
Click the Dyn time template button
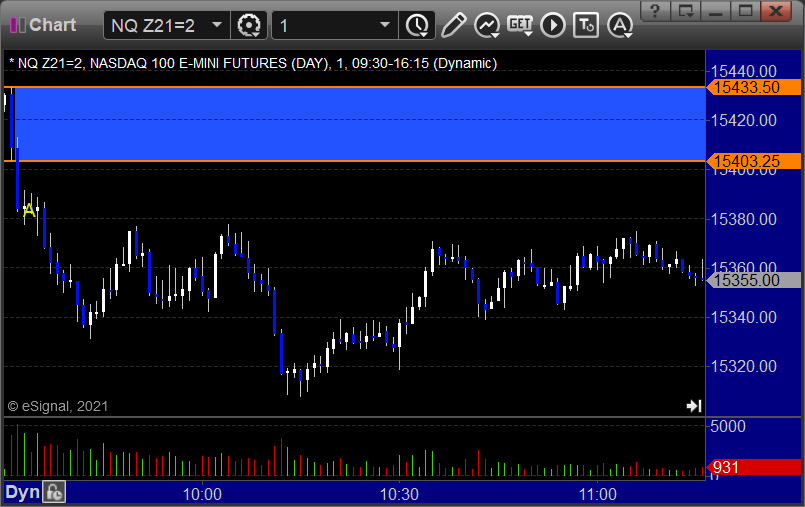(23, 493)
